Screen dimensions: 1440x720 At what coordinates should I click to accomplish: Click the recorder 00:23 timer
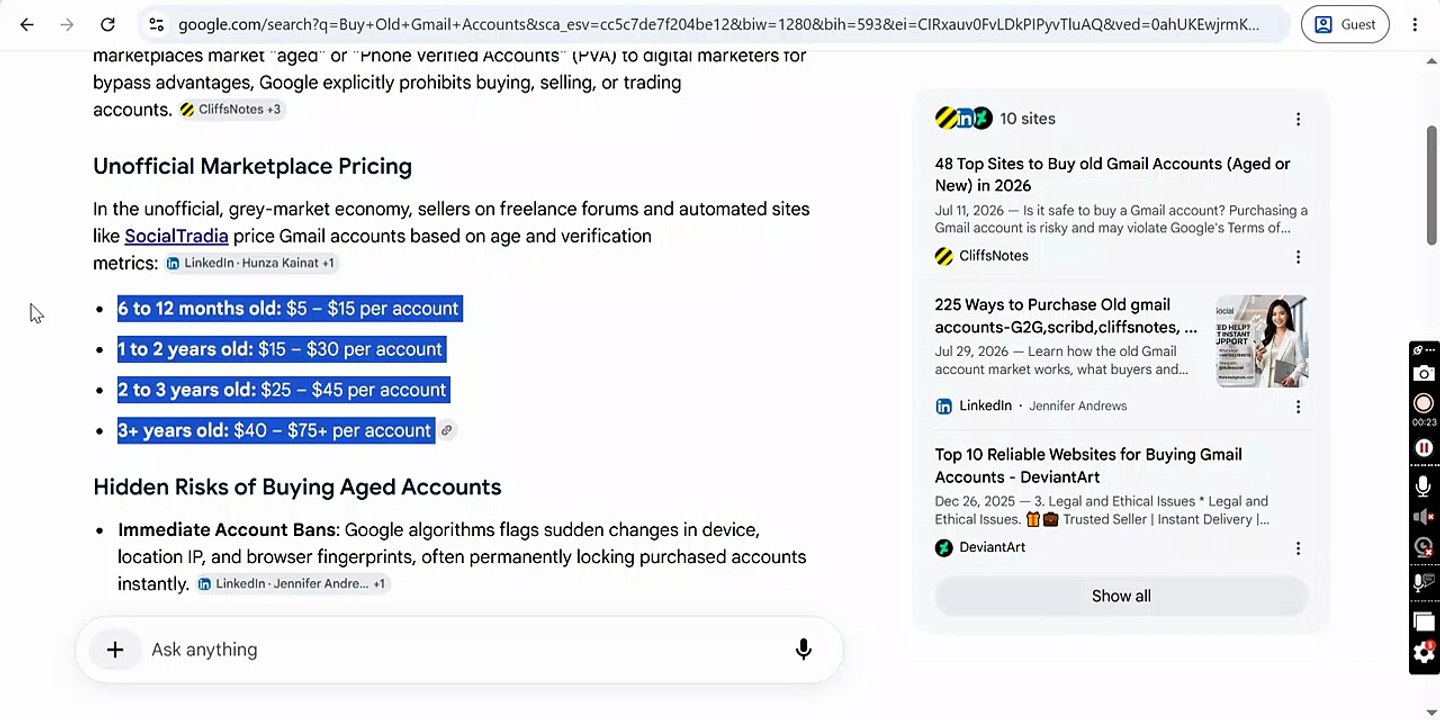(x=1423, y=423)
